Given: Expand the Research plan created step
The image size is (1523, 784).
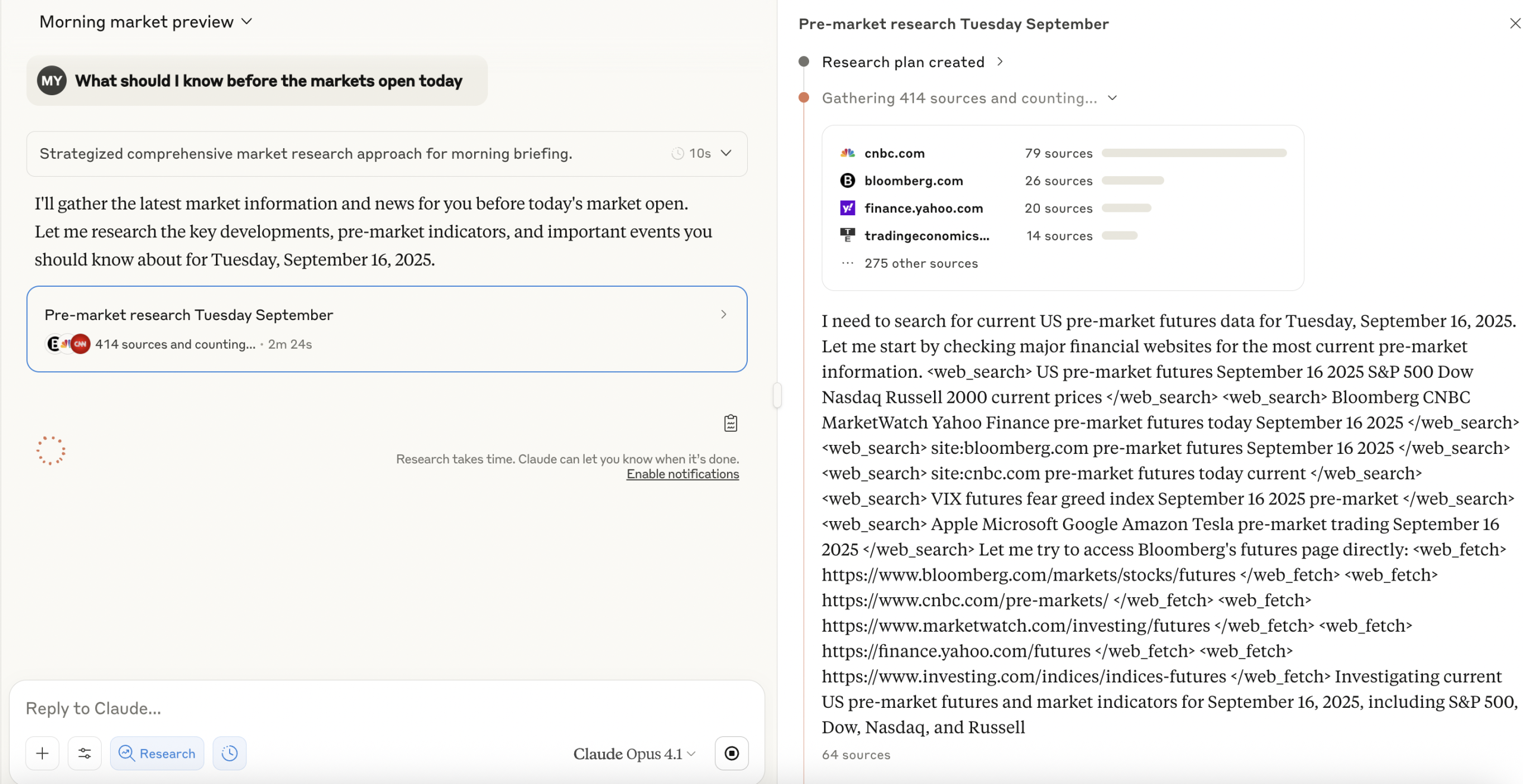Looking at the screenshot, I should tap(1000, 61).
